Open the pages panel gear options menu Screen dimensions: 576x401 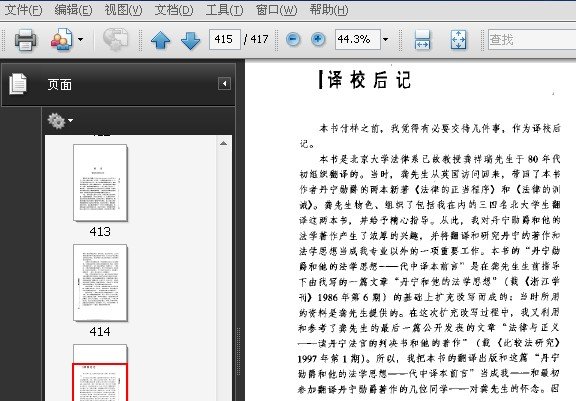coord(60,120)
